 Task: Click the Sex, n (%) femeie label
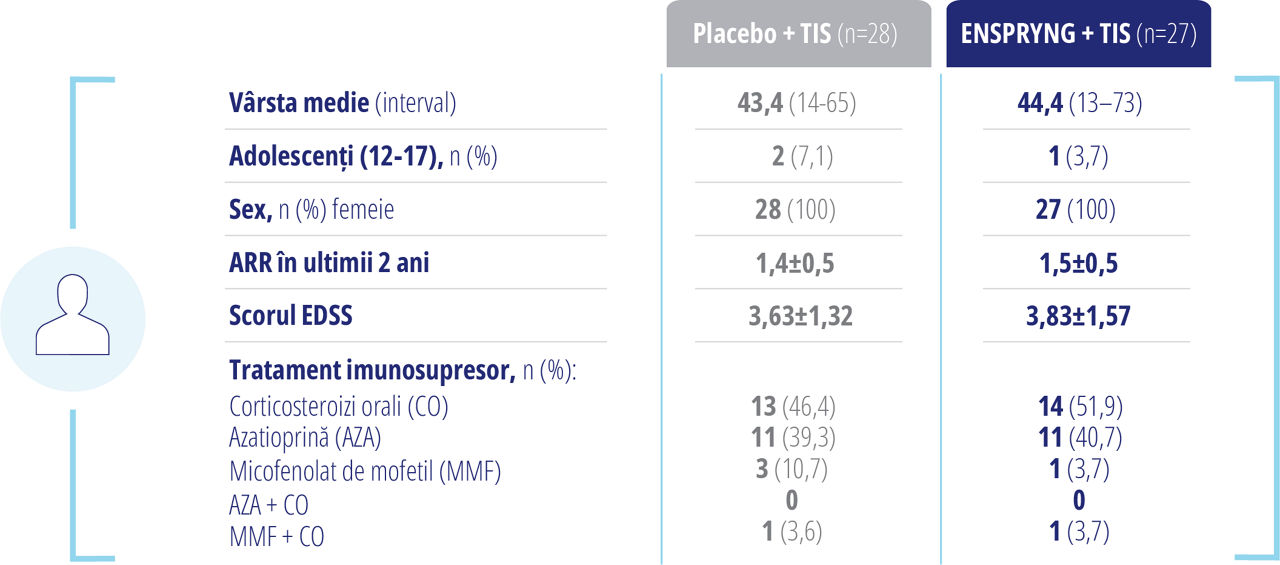[x=311, y=210]
